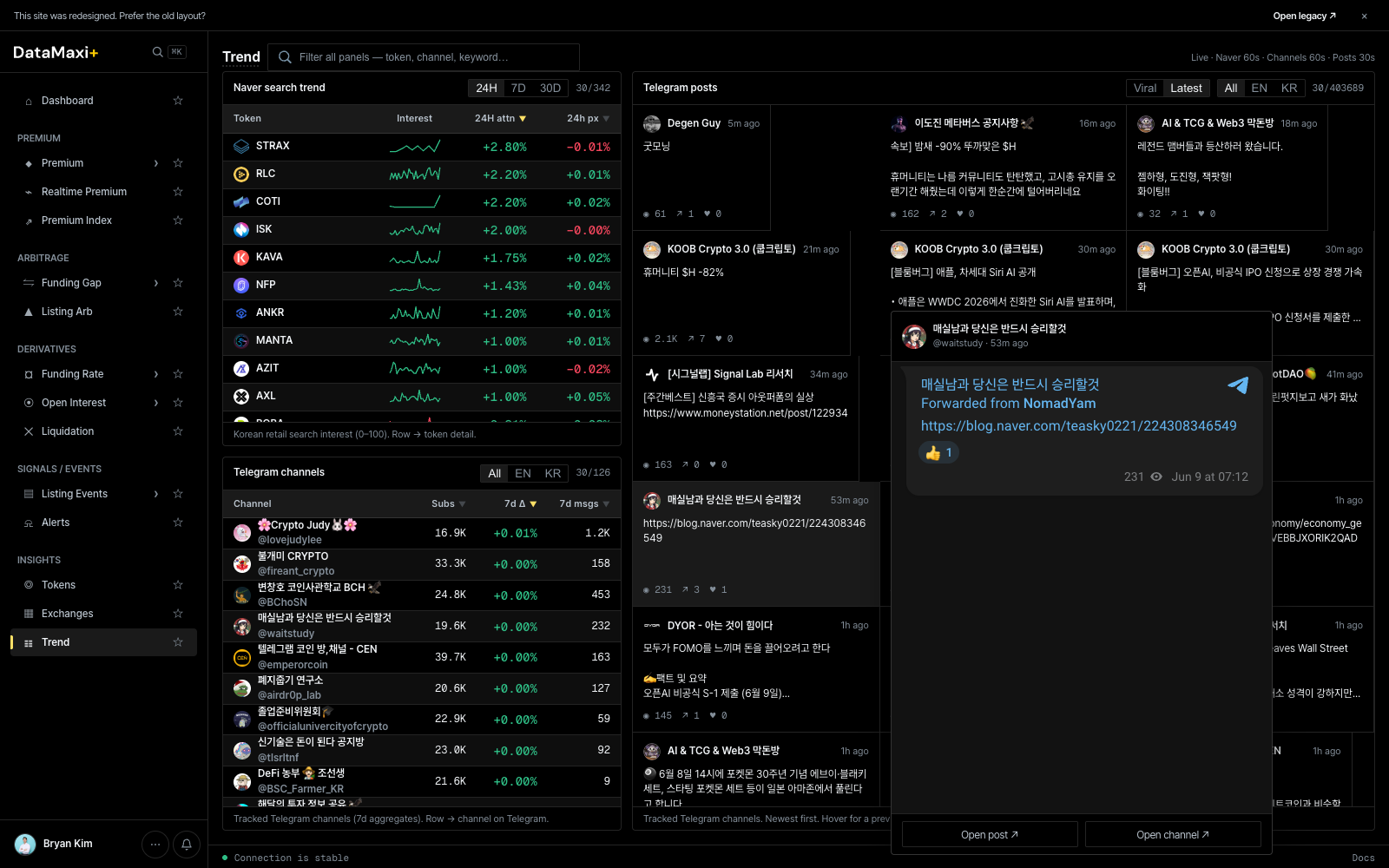Star the Alerts page

pyautogui.click(x=178, y=523)
